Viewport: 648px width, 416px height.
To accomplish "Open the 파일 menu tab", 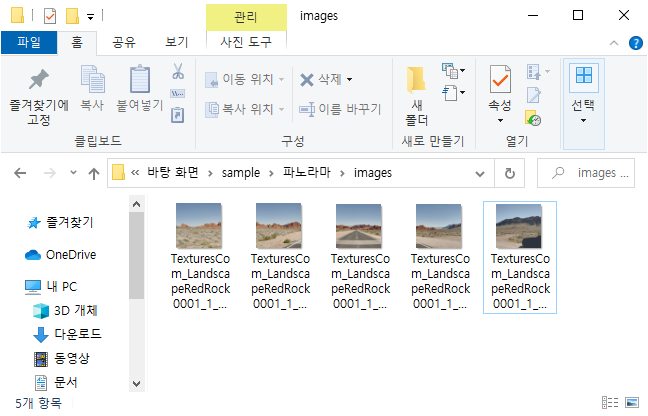I will coord(29,43).
